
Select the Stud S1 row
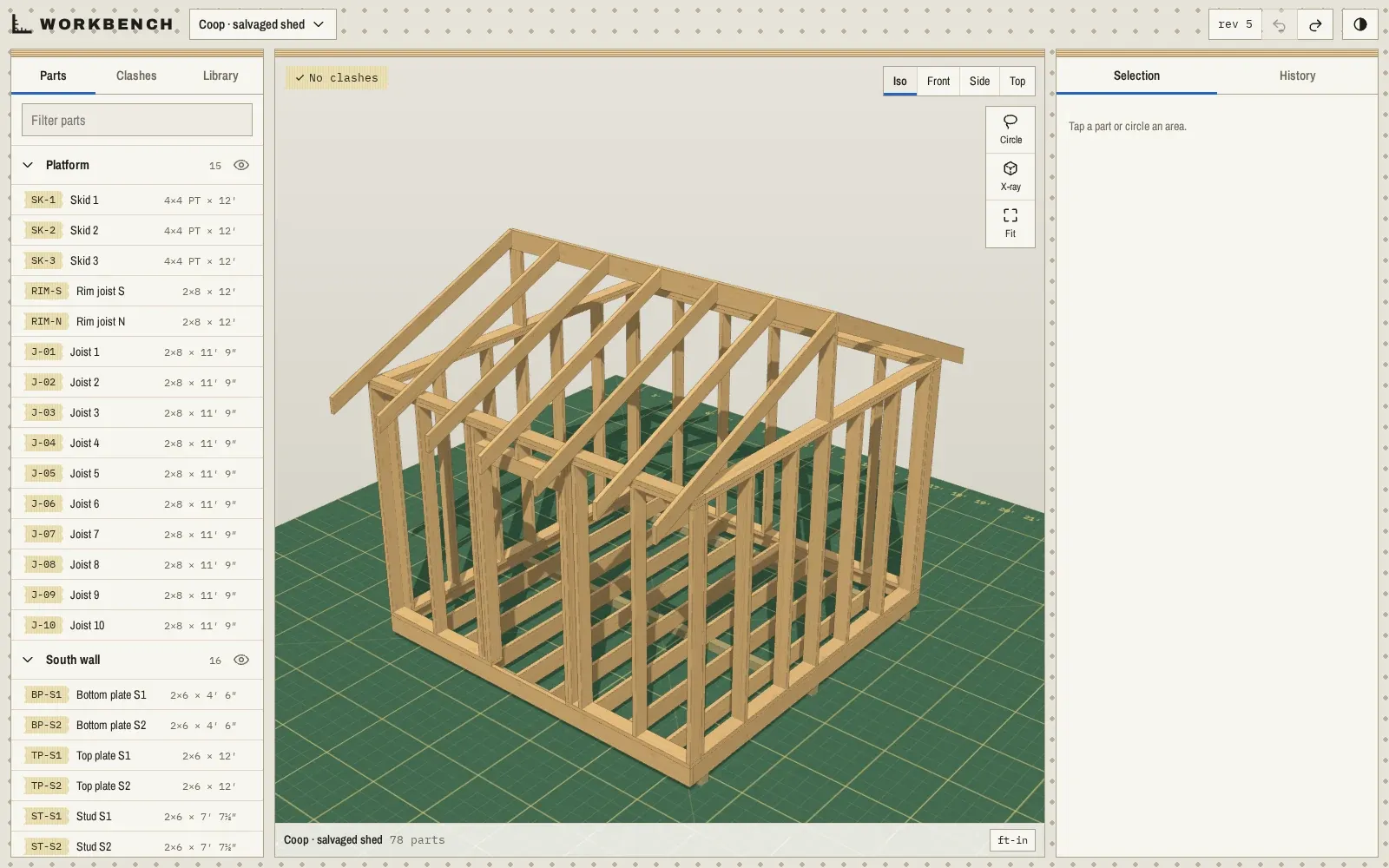coord(137,816)
